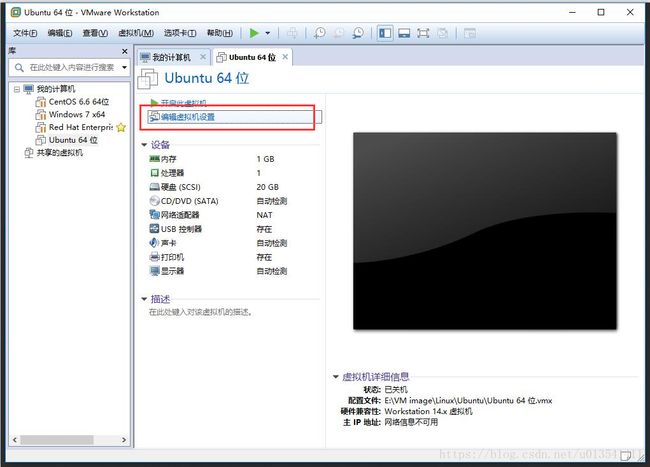Enter full screen mode icon
Image resolution: width=650 pixels, height=467 pixels.
point(423,33)
